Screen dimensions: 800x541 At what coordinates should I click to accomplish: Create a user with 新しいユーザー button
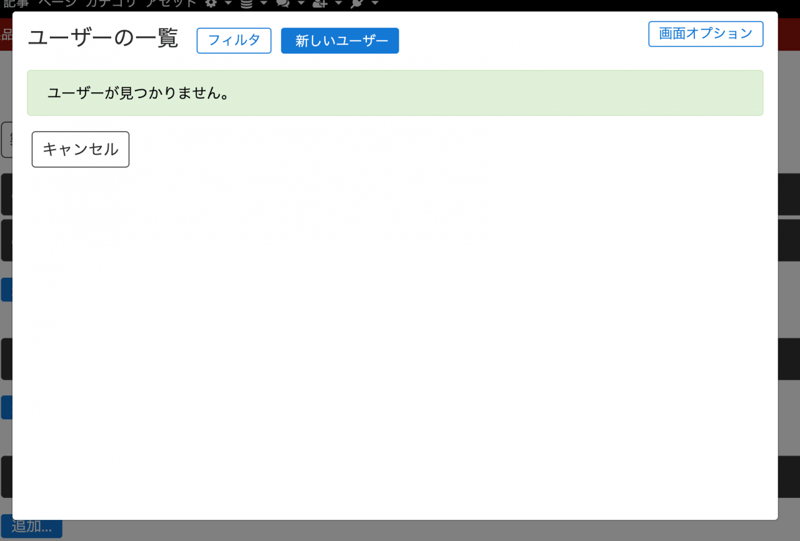(340, 41)
